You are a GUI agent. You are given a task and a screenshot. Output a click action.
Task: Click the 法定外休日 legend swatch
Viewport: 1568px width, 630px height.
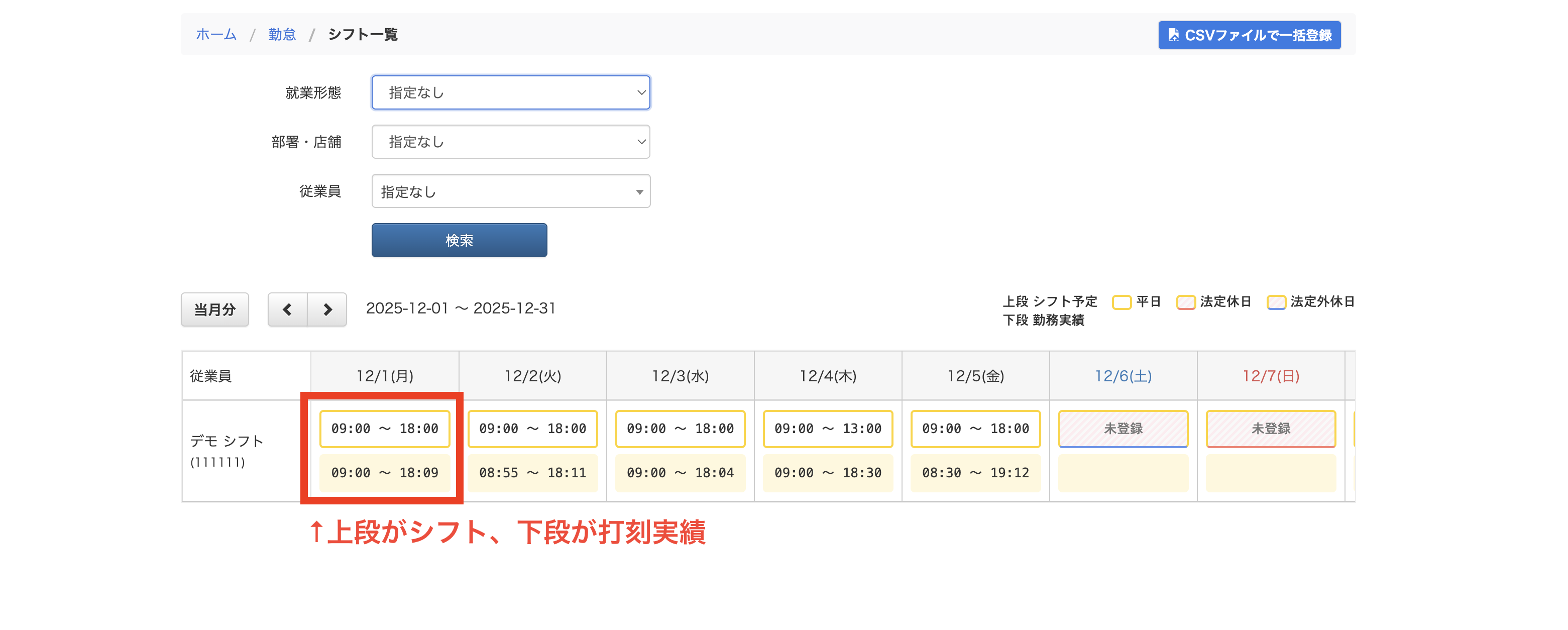click(1276, 302)
